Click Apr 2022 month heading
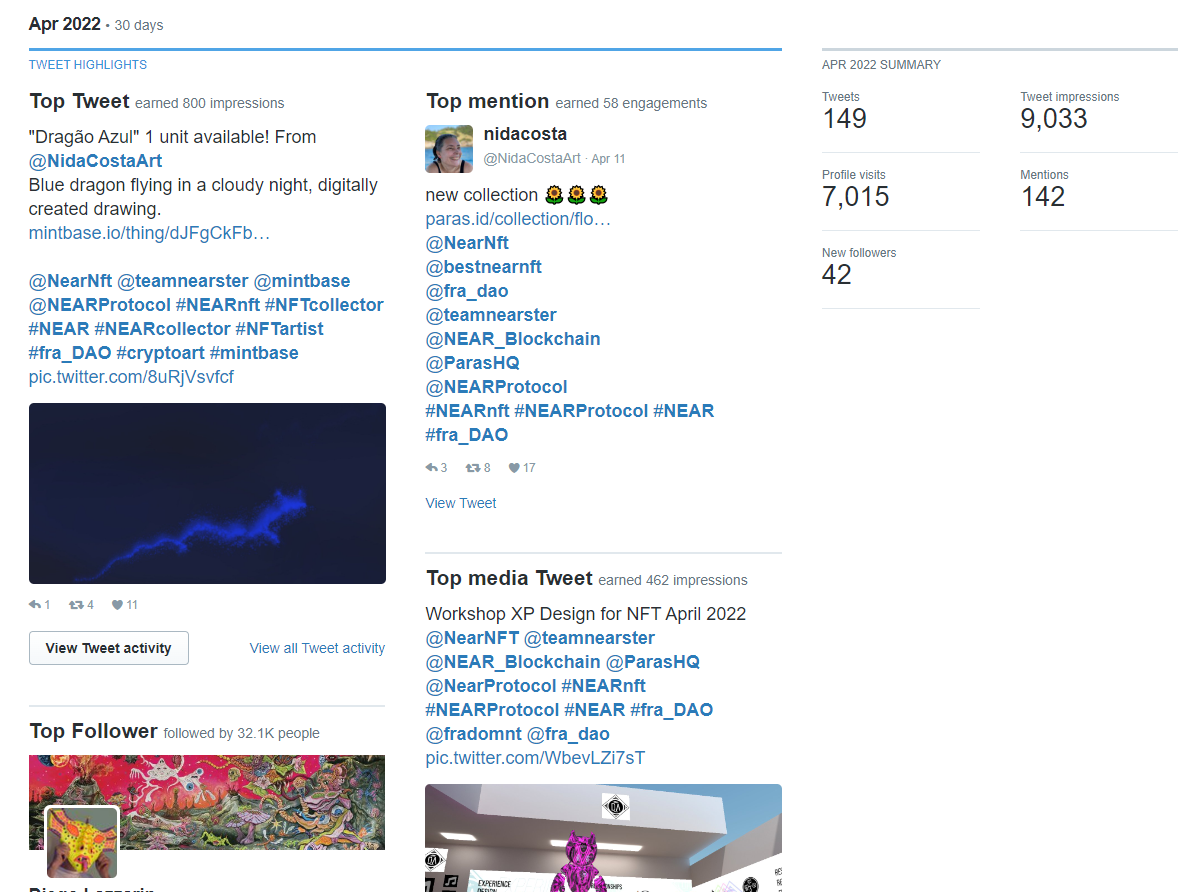1187x892 pixels. 64,24
